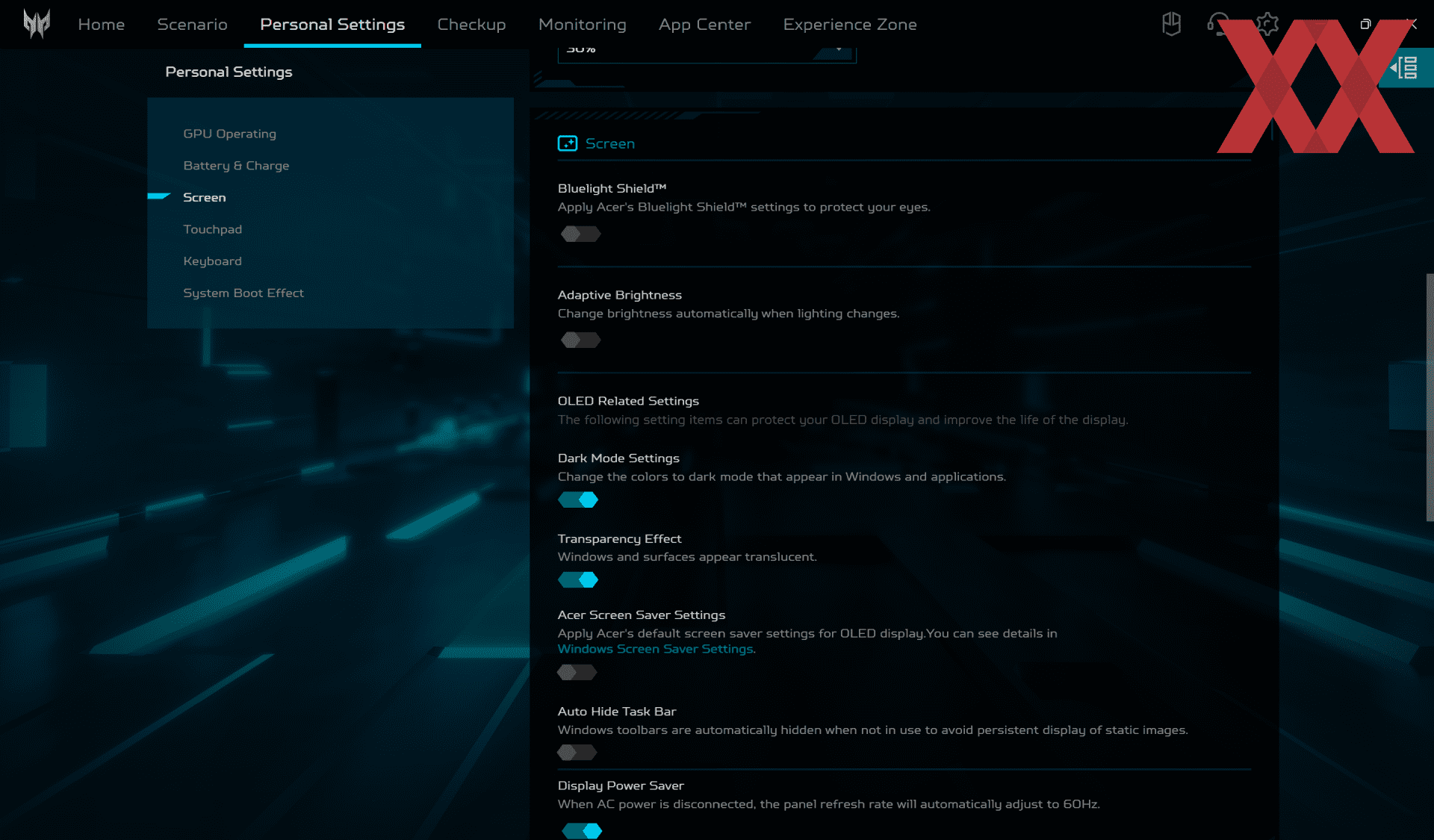Select Battery & Charge in sidebar
This screenshot has width=1434, height=840.
(236, 166)
